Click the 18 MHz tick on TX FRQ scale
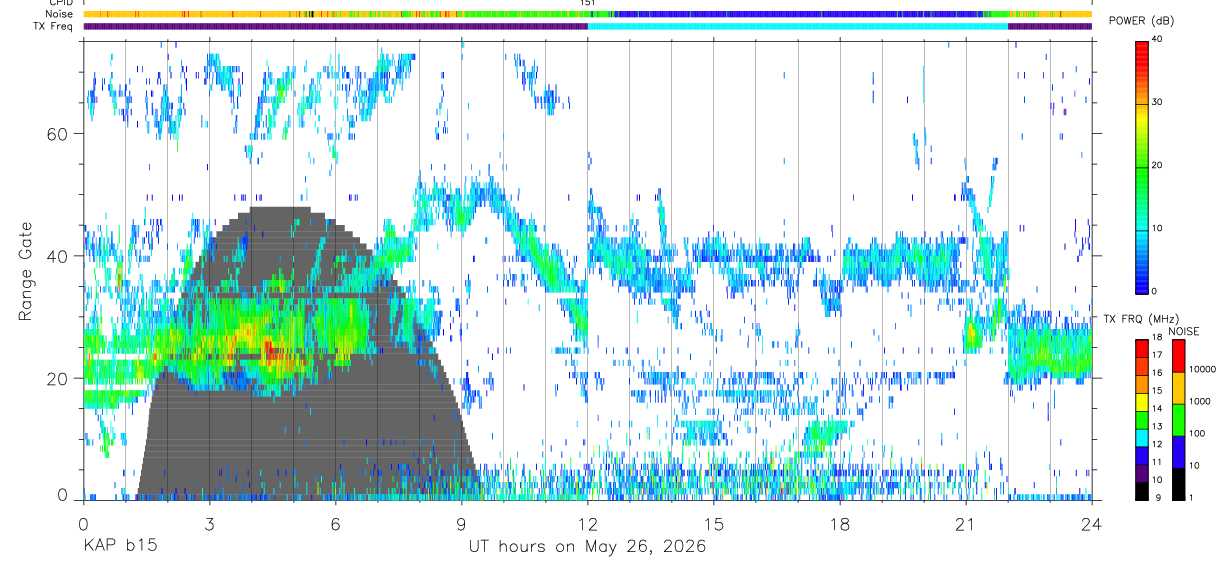 coord(1157,339)
